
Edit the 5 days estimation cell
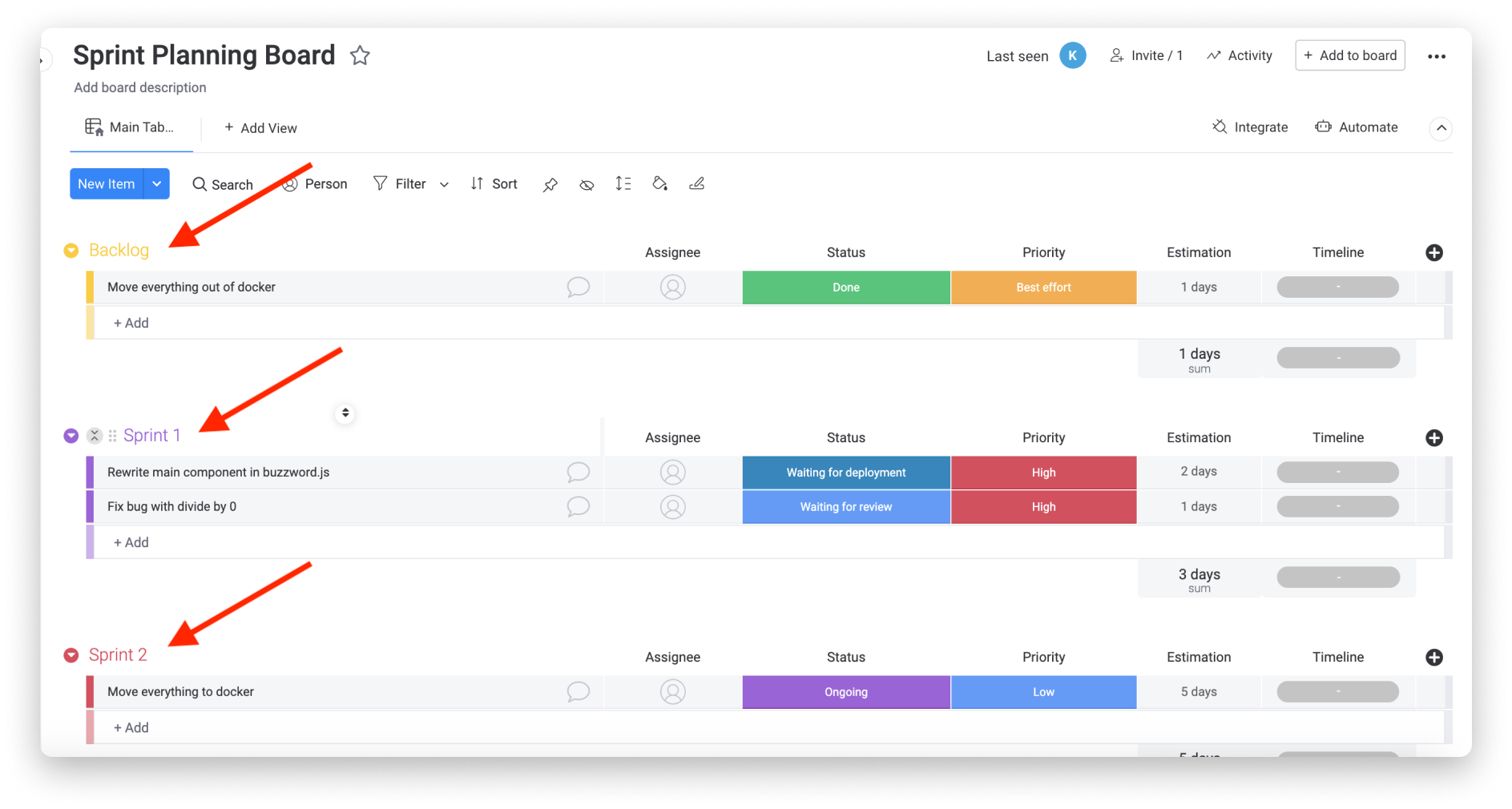1199,692
